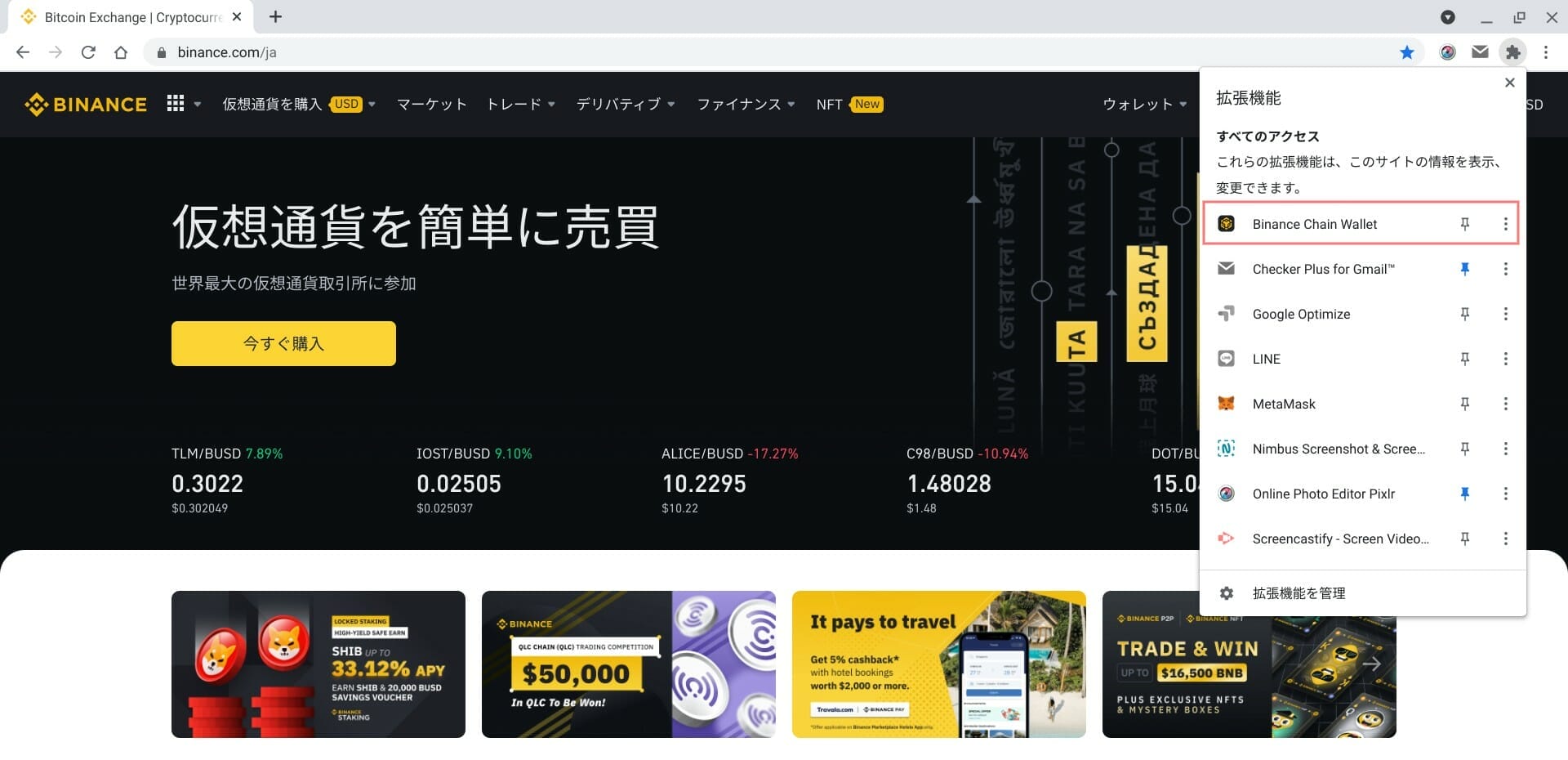Pin Nimbus Screenshot to toolbar
Screen dimensions: 1568x760
[x=1465, y=449]
